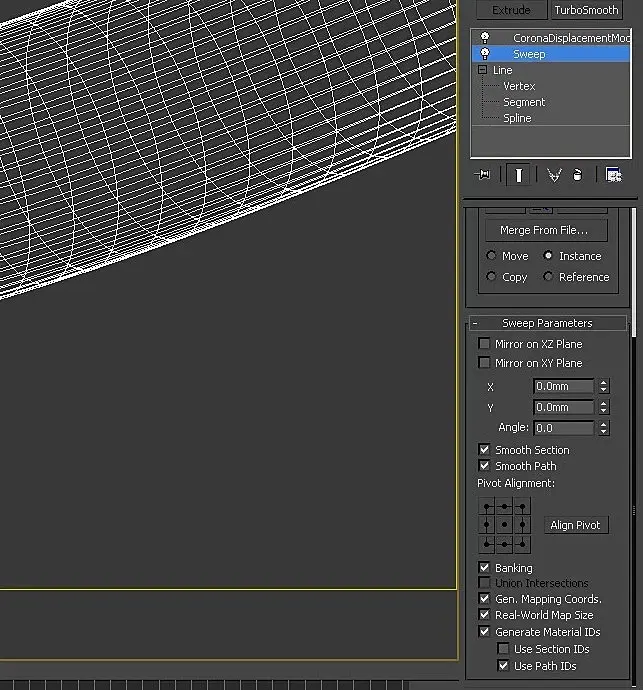Open Configure Modifier Sets icon

[x=613, y=175]
